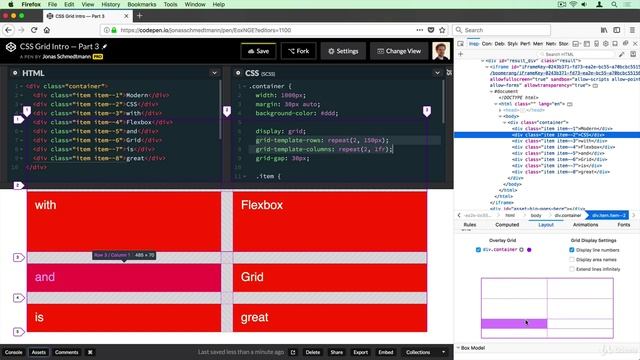Expand the CSS editor dropdown chevron
This screenshot has width=640, height=360.
437,73
